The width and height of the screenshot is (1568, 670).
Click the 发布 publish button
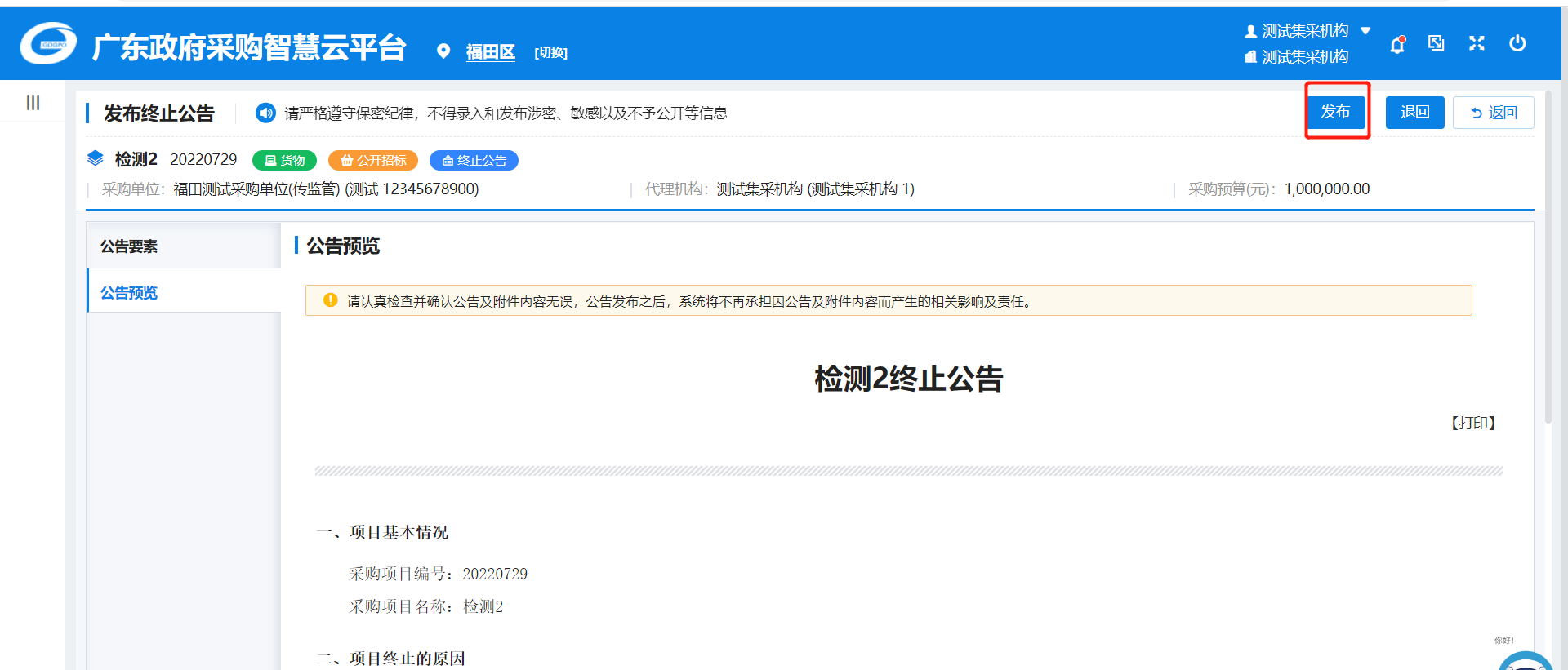1336,112
